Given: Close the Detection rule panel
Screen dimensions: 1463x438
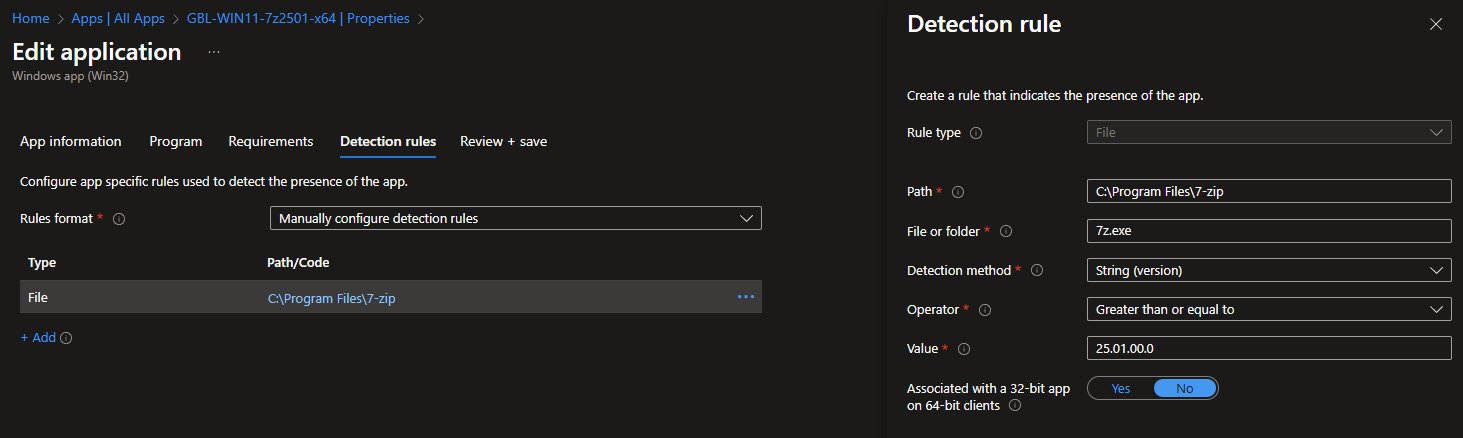Looking at the screenshot, I should tap(1436, 25).
